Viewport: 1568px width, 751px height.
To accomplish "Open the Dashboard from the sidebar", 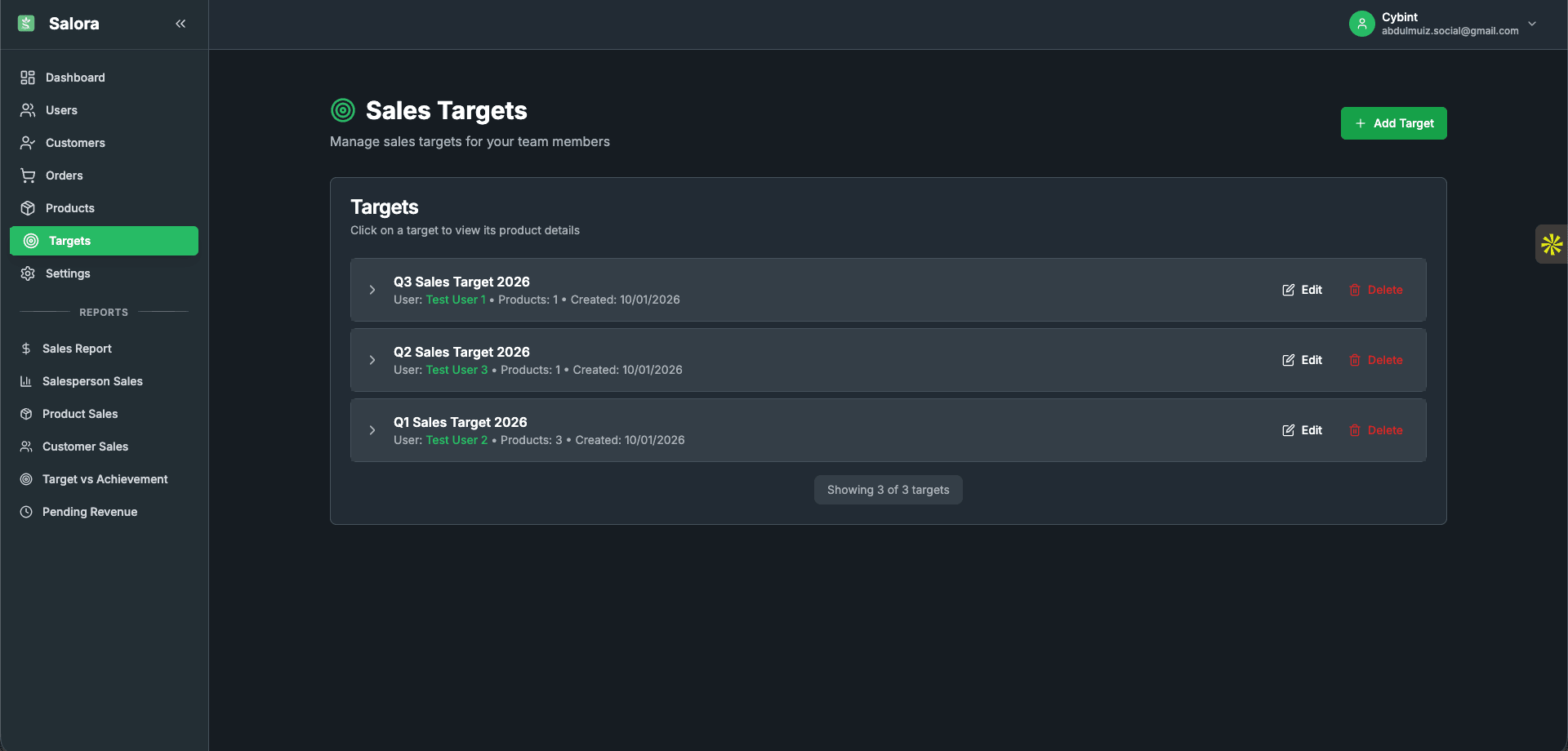I will click(x=74, y=78).
